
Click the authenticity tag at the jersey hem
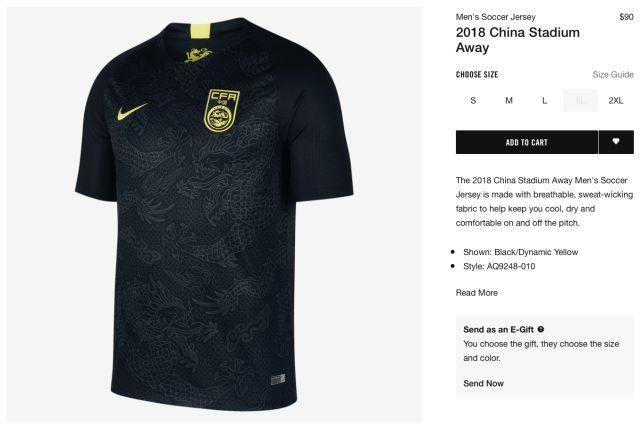pos(278,379)
